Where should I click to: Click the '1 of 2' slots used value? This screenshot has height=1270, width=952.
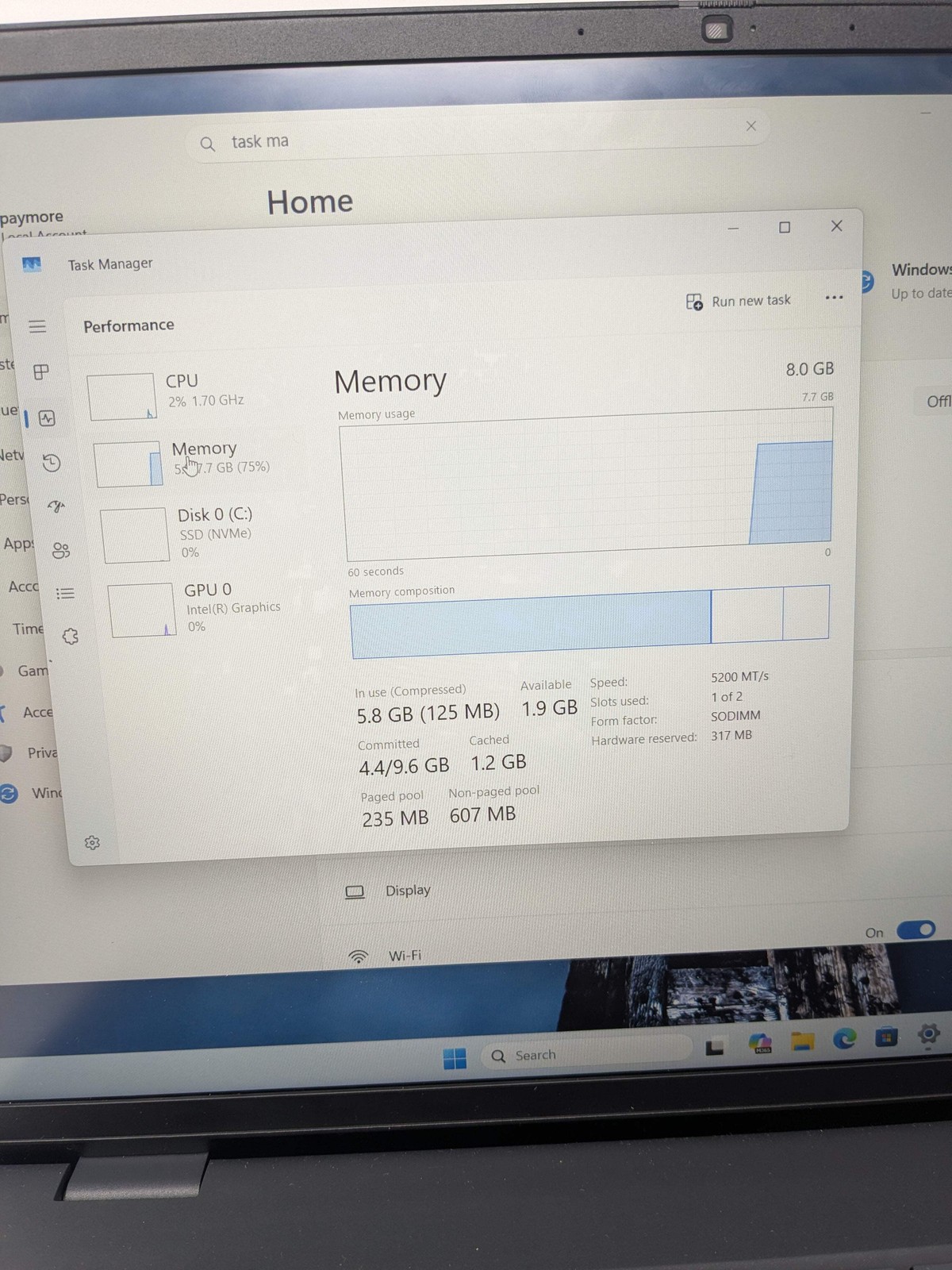coord(727,697)
